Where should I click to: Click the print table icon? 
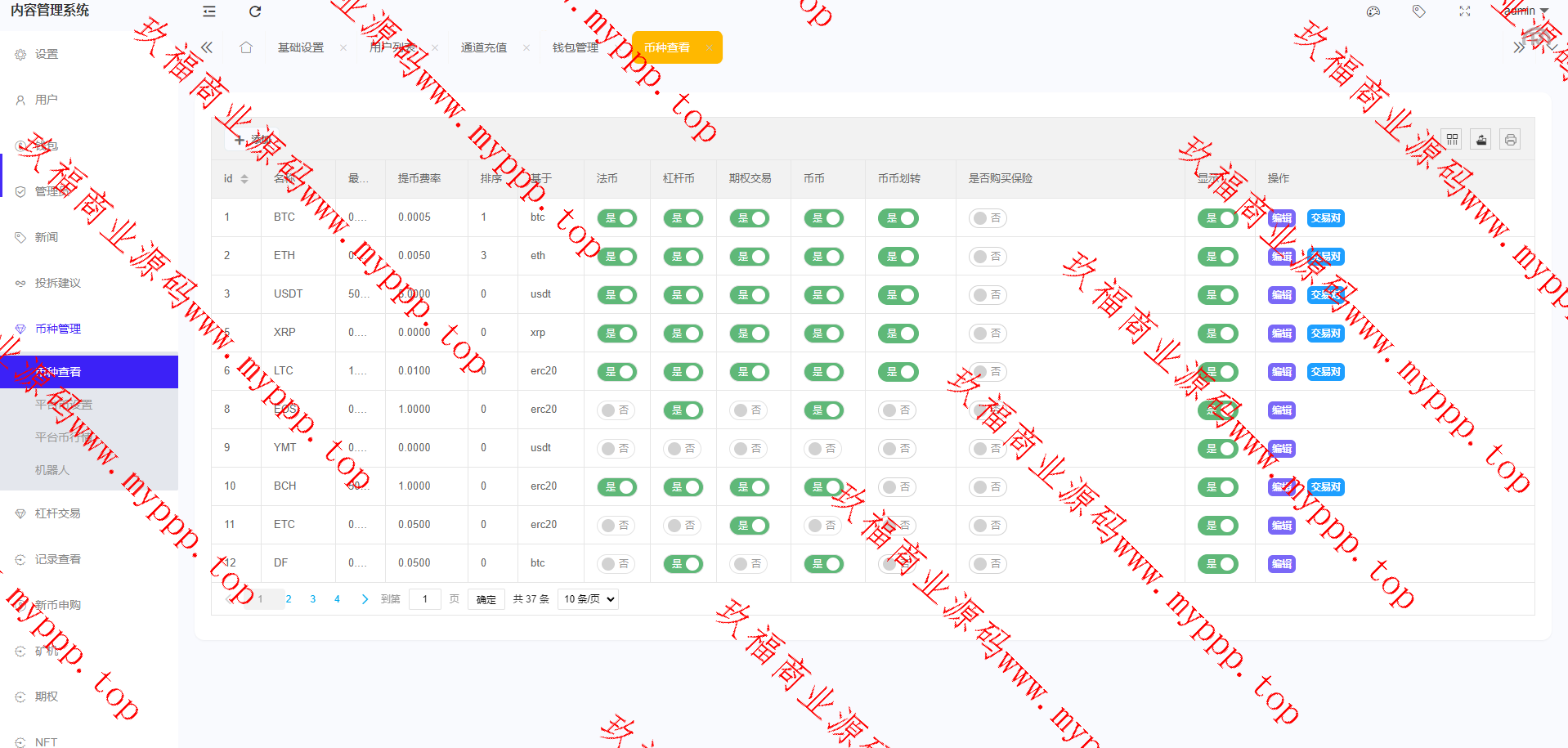coord(1510,140)
